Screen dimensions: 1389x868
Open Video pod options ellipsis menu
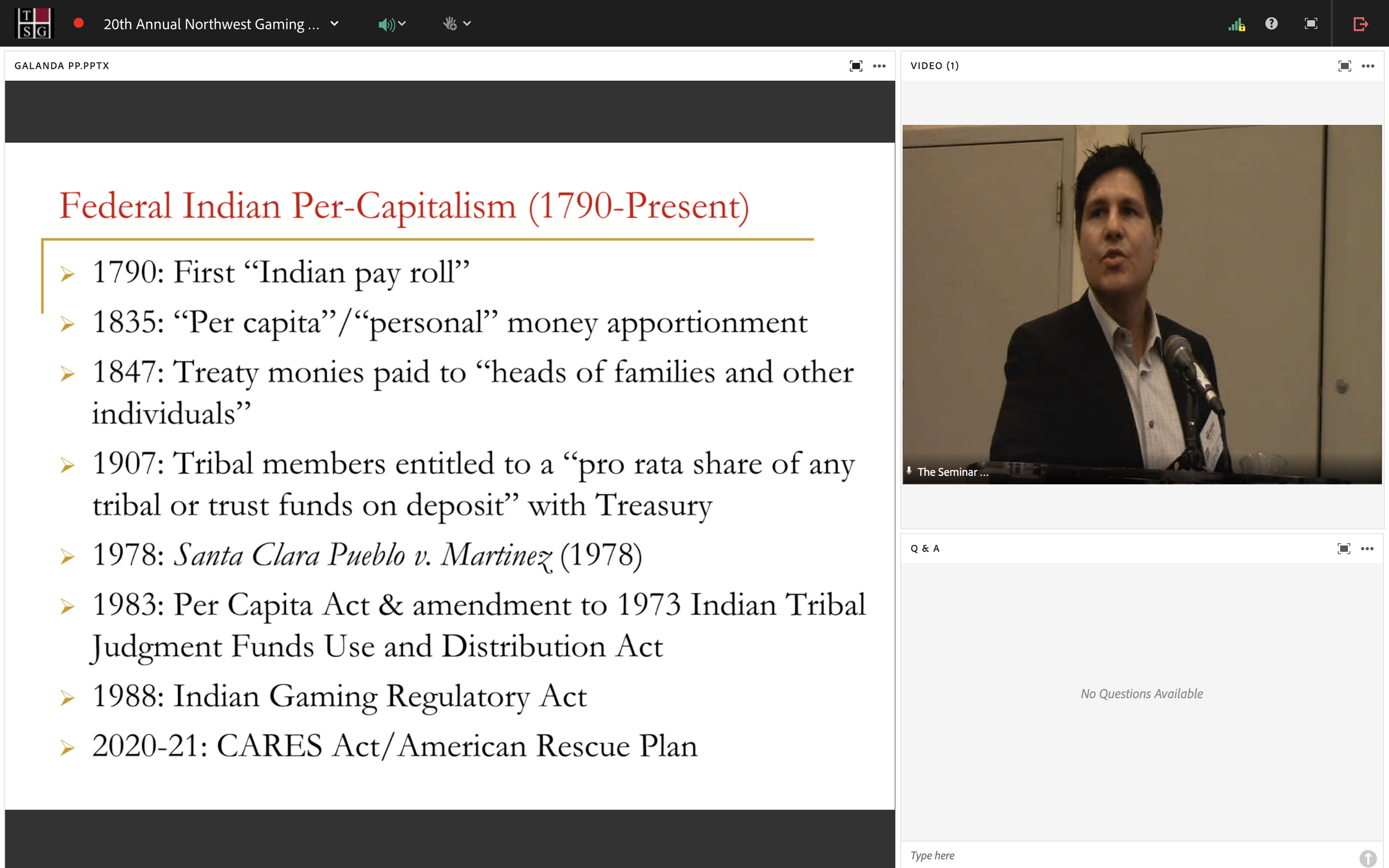point(1368,66)
